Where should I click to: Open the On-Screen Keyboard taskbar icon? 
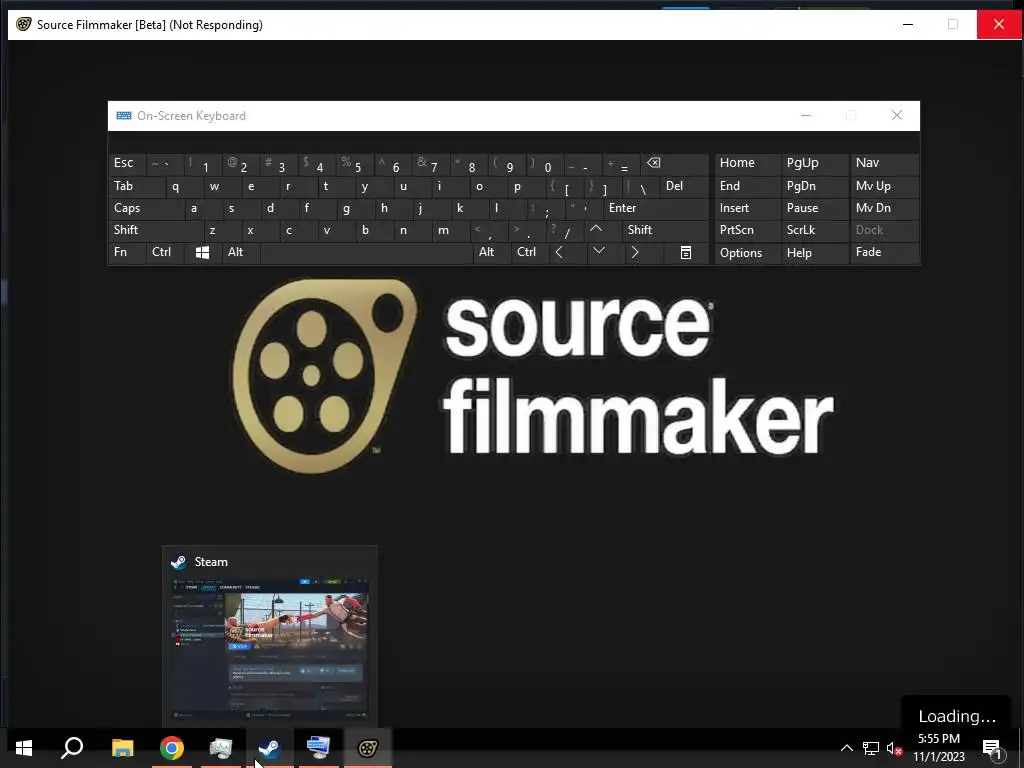coord(319,748)
